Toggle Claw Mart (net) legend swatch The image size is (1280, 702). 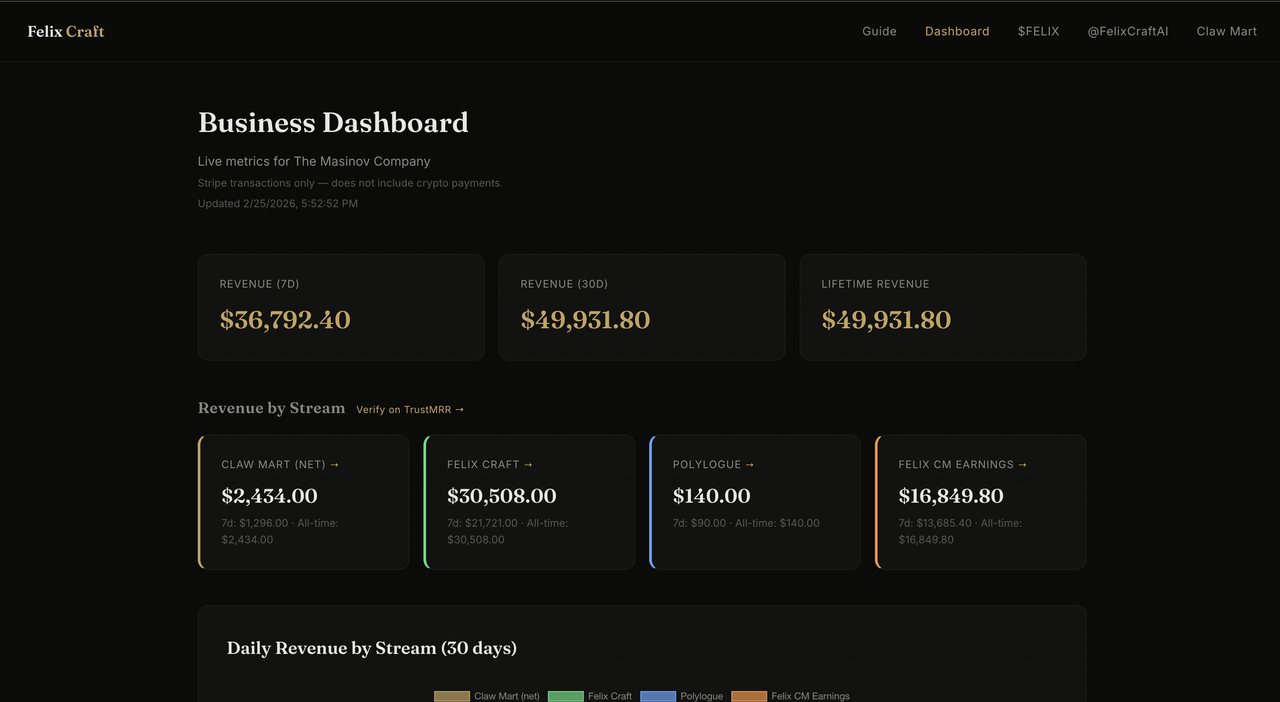pyautogui.click(x=452, y=696)
